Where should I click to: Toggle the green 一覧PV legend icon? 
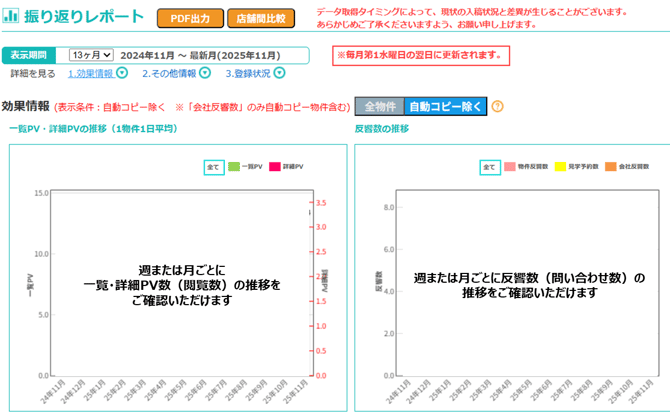(x=234, y=167)
